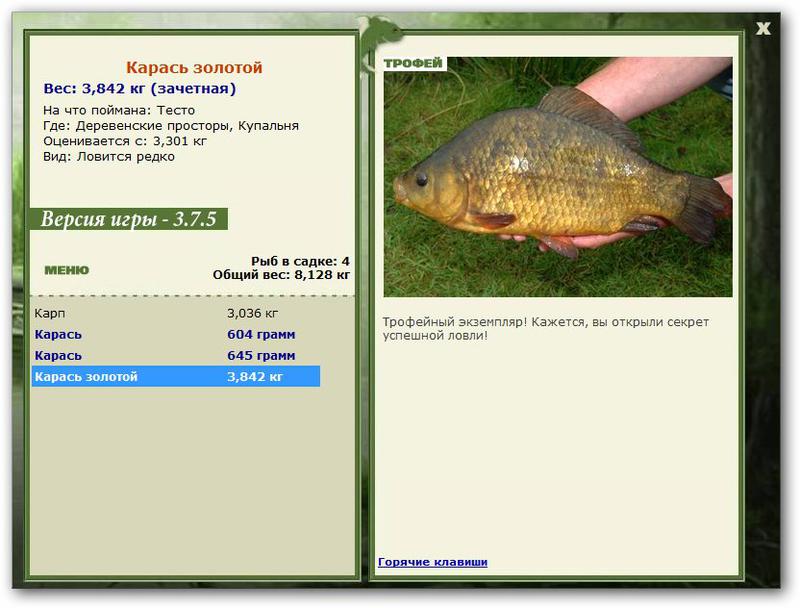Click the Где: Деревенские просторы, Купальня line
The width and height of the screenshot is (800, 608).
tap(171, 125)
